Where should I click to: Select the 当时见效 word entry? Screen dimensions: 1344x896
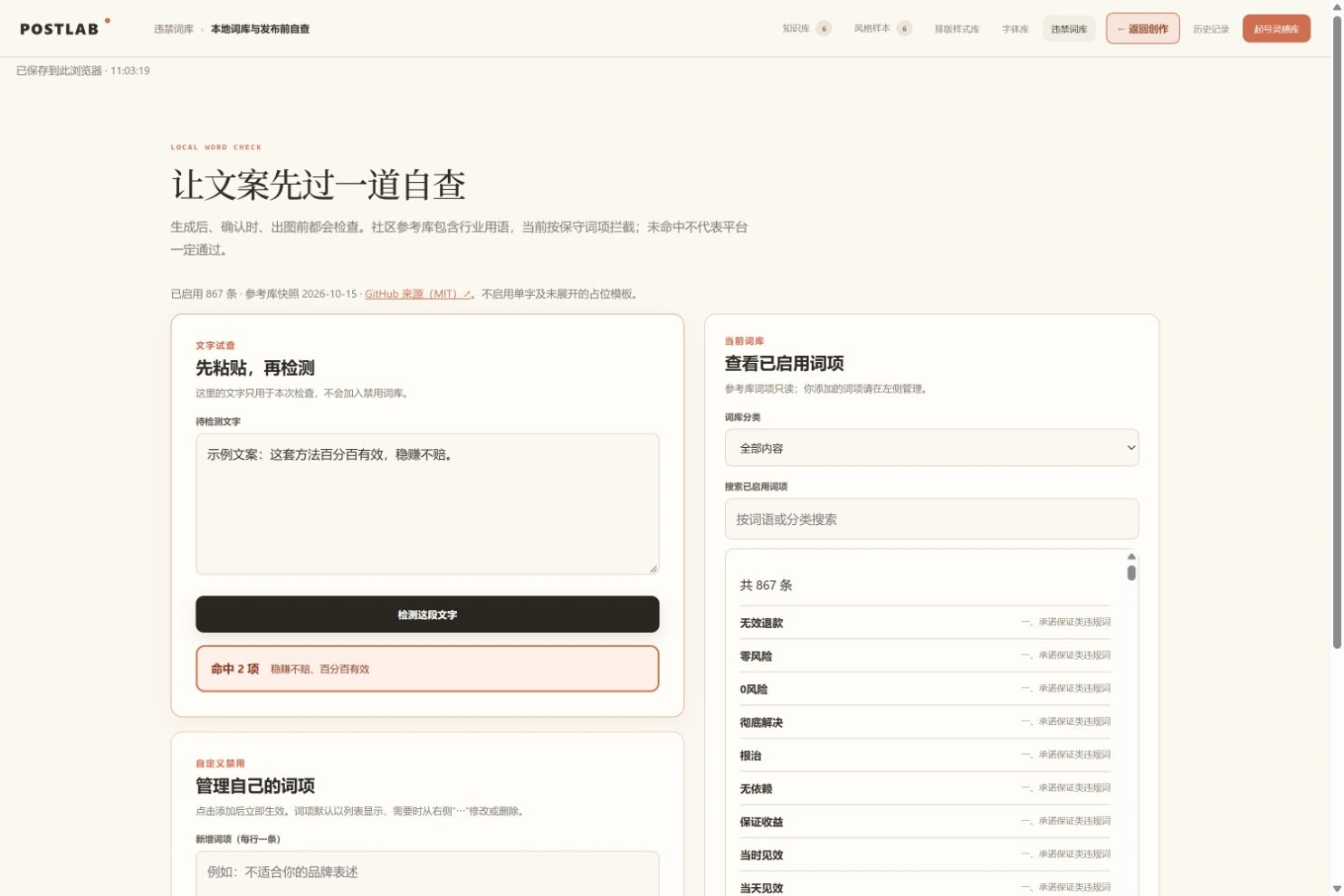925,855
